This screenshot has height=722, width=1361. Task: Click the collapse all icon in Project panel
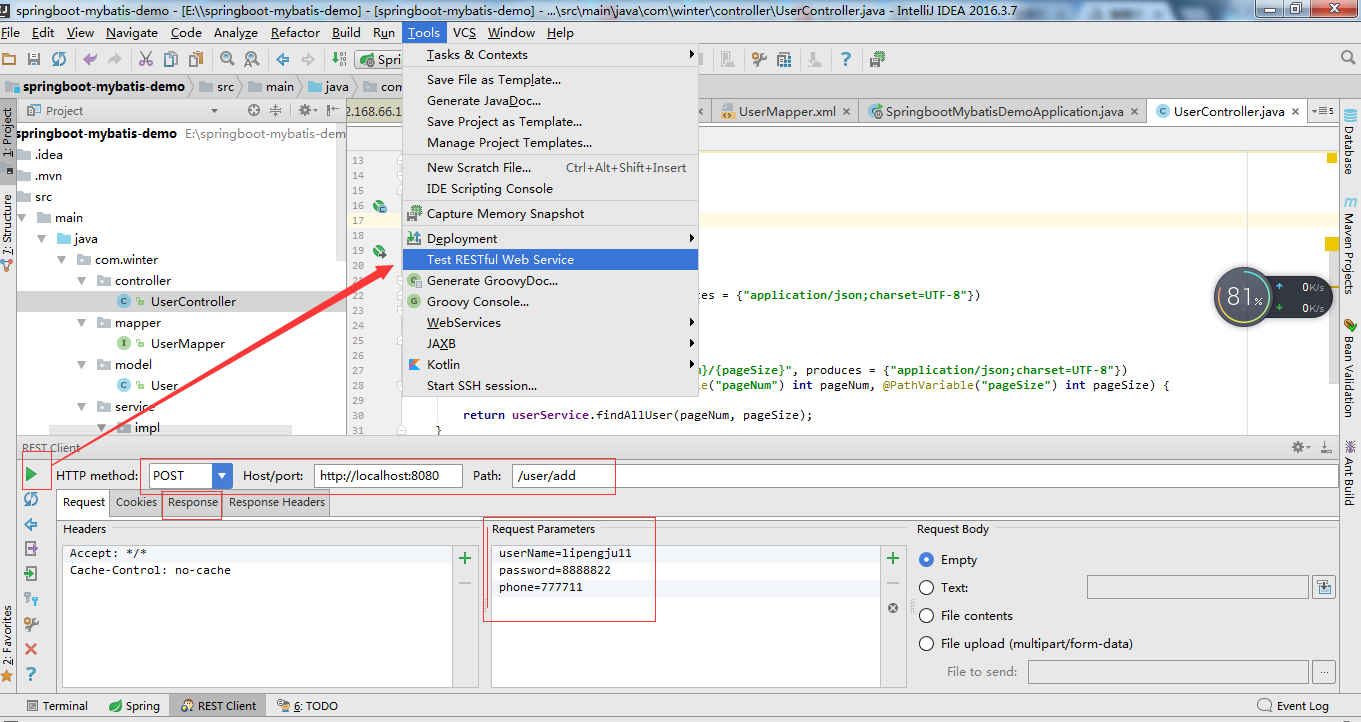[x=278, y=110]
